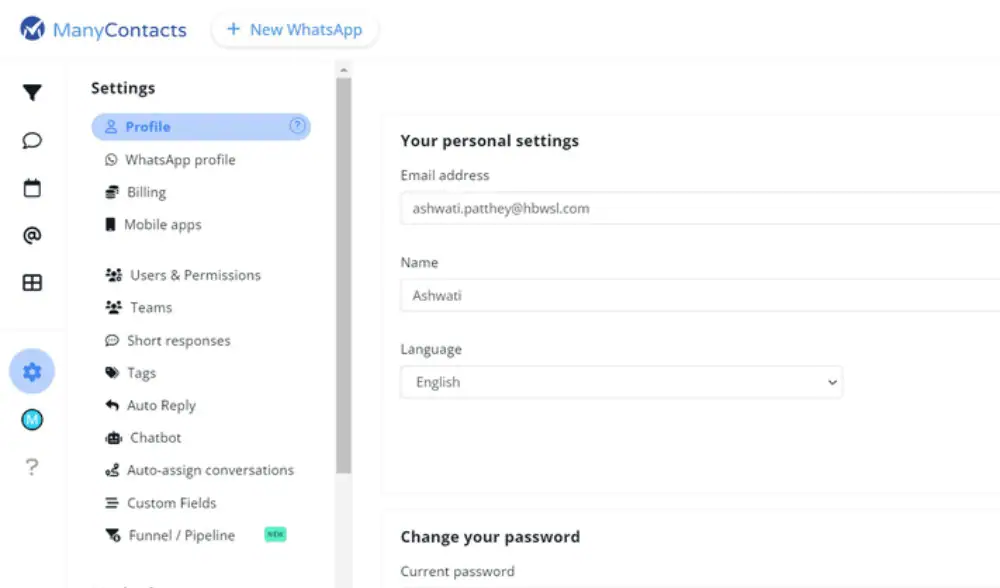Open Funnel / Pipeline settings
This screenshot has width=1000, height=588.
coord(181,536)
